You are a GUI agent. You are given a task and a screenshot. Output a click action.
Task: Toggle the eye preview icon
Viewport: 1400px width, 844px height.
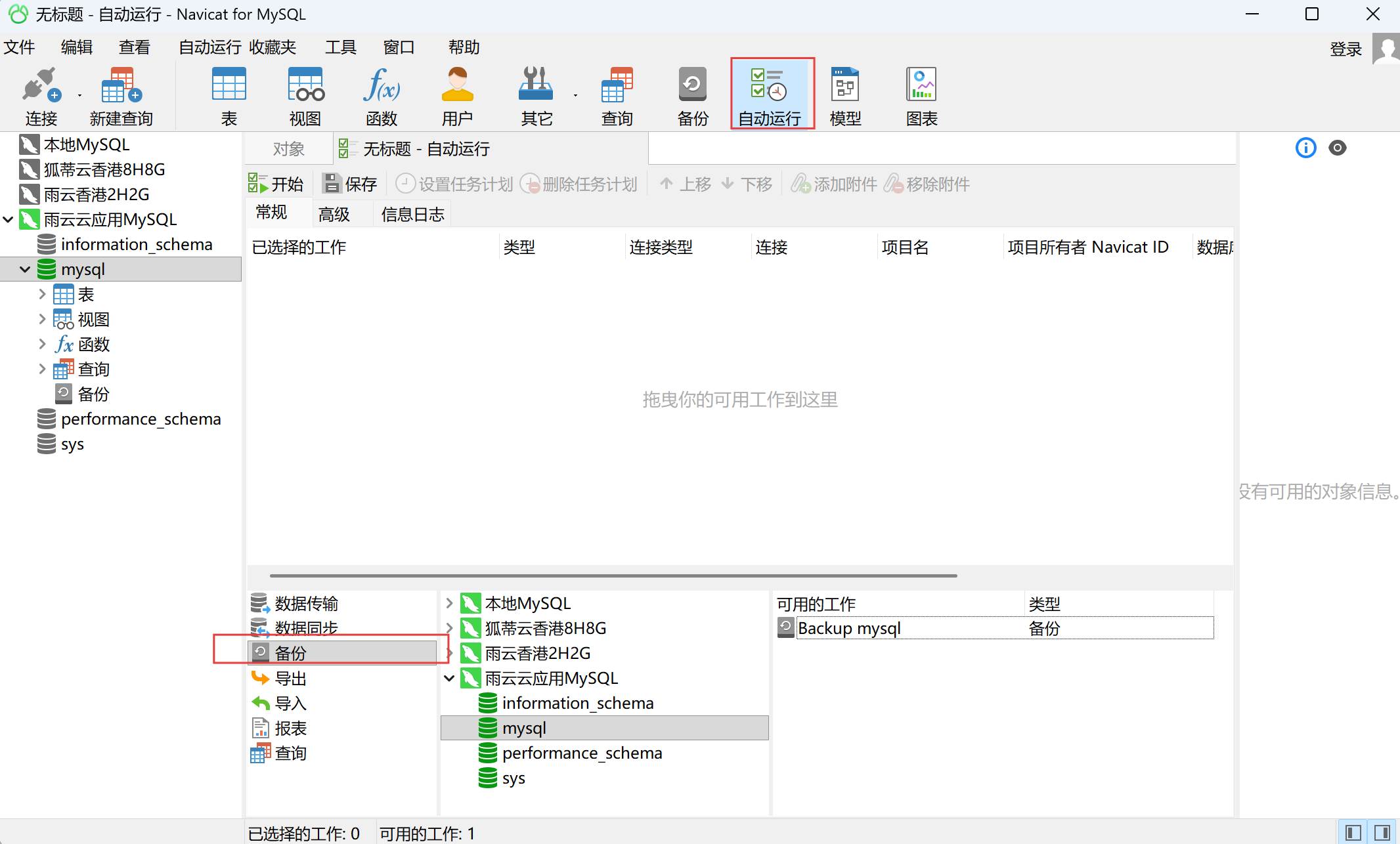point(1337,148)
